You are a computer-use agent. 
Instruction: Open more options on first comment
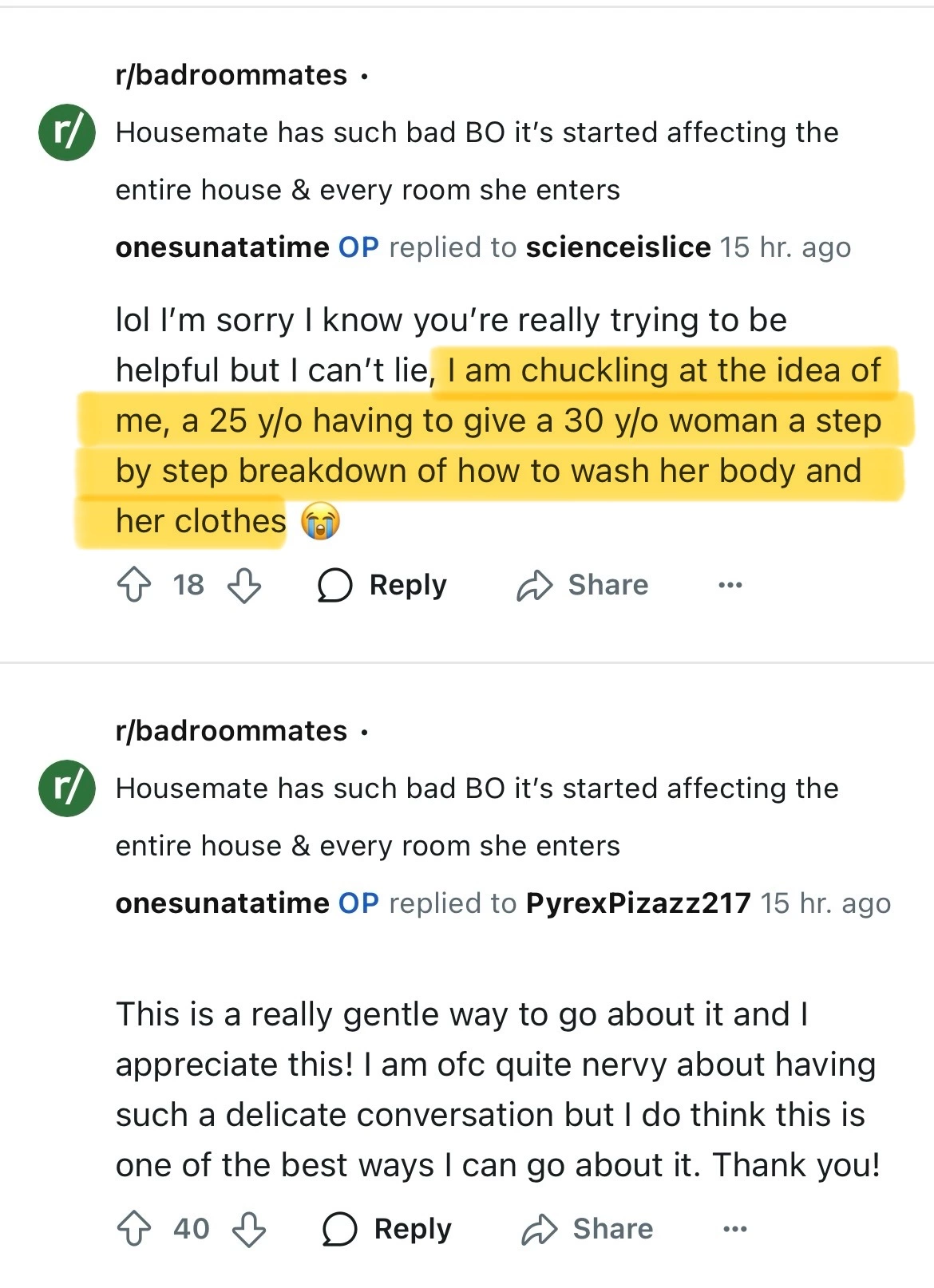[x=730, y=585]
